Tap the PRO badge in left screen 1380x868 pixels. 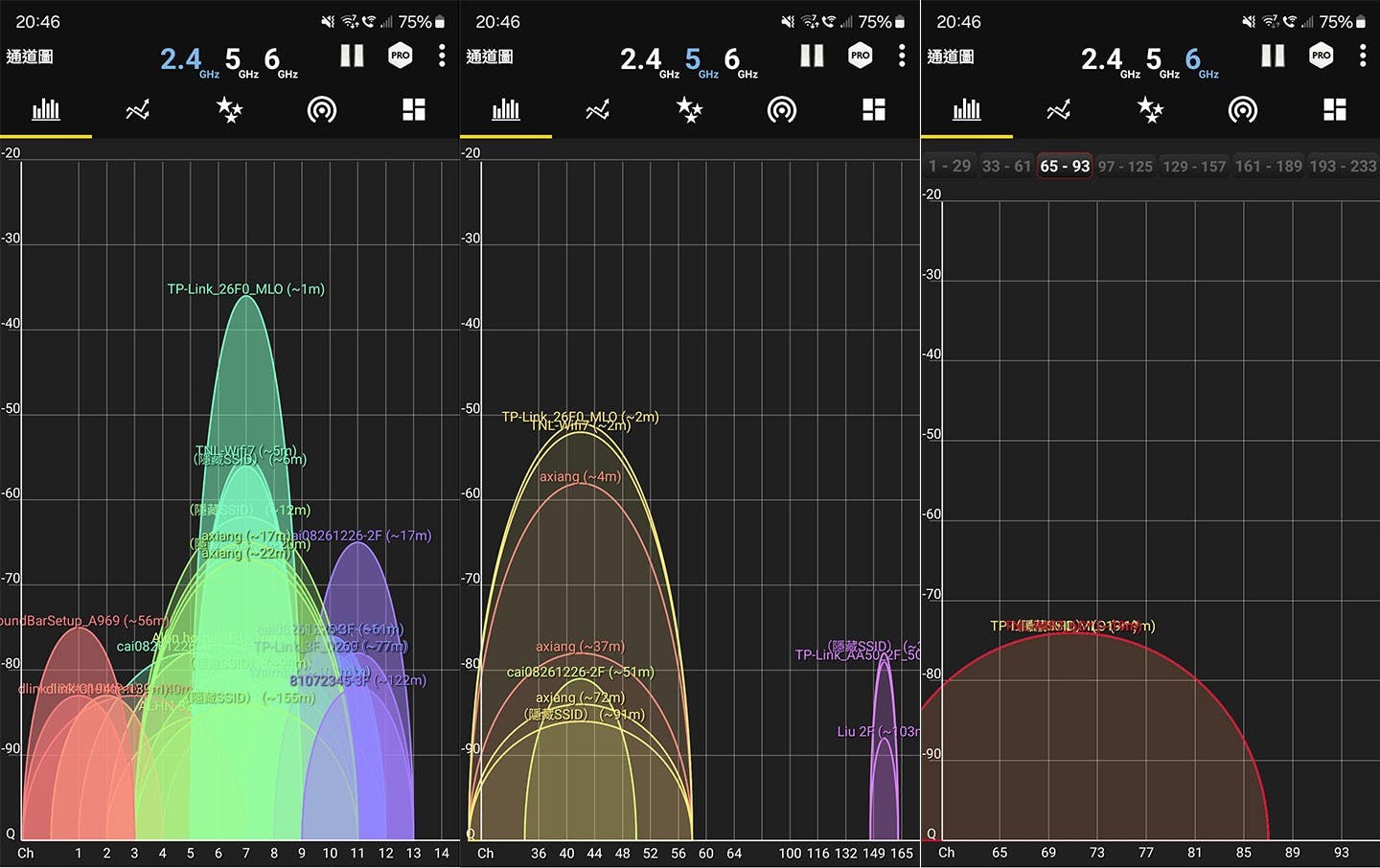click(x=401, y=56)
